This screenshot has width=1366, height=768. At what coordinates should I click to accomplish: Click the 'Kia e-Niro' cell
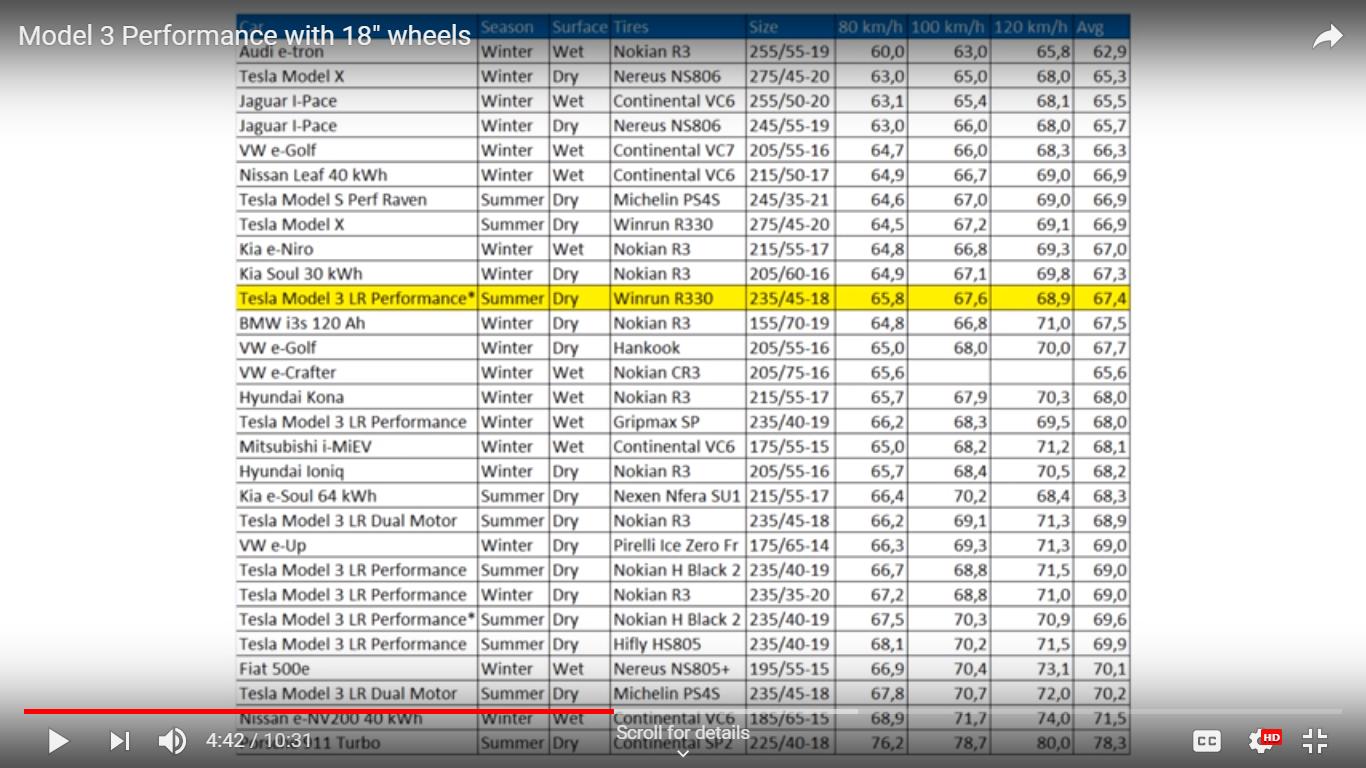(357, 249)
